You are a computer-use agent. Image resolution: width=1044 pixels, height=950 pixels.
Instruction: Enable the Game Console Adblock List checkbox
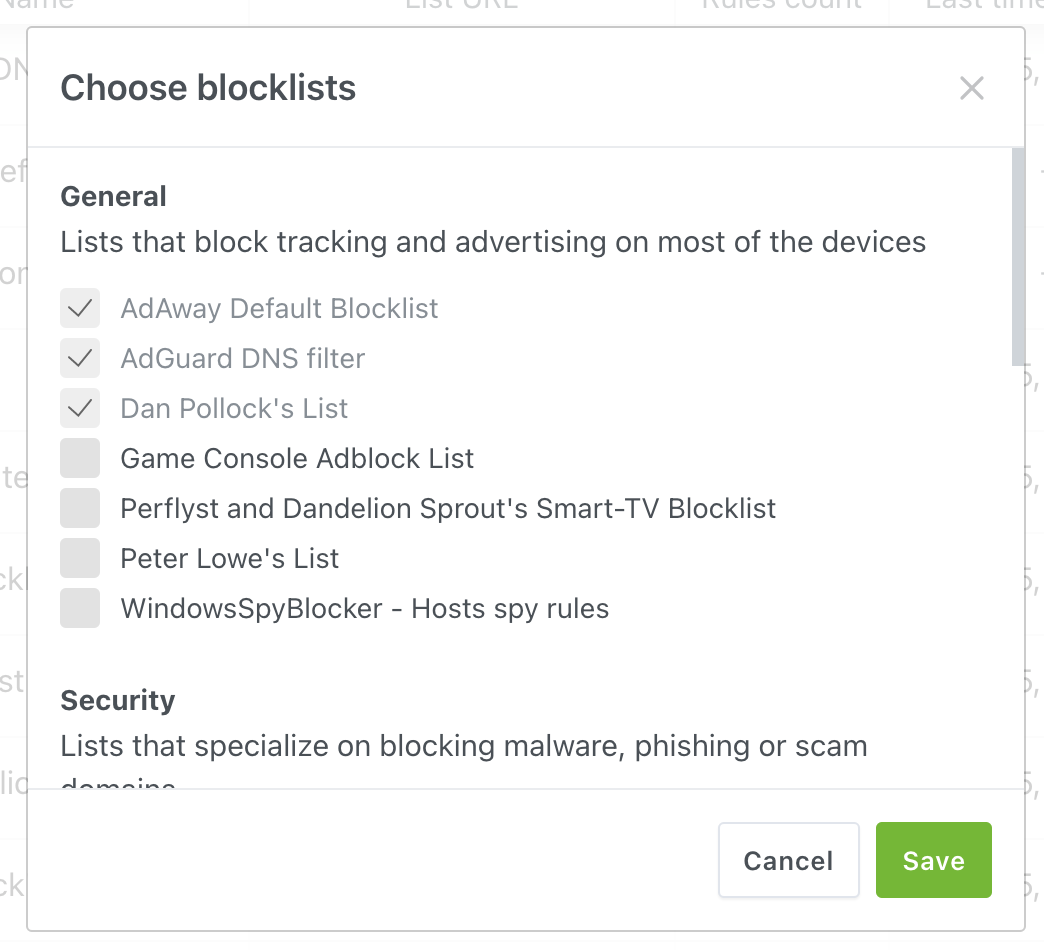(x=80, y=458)
